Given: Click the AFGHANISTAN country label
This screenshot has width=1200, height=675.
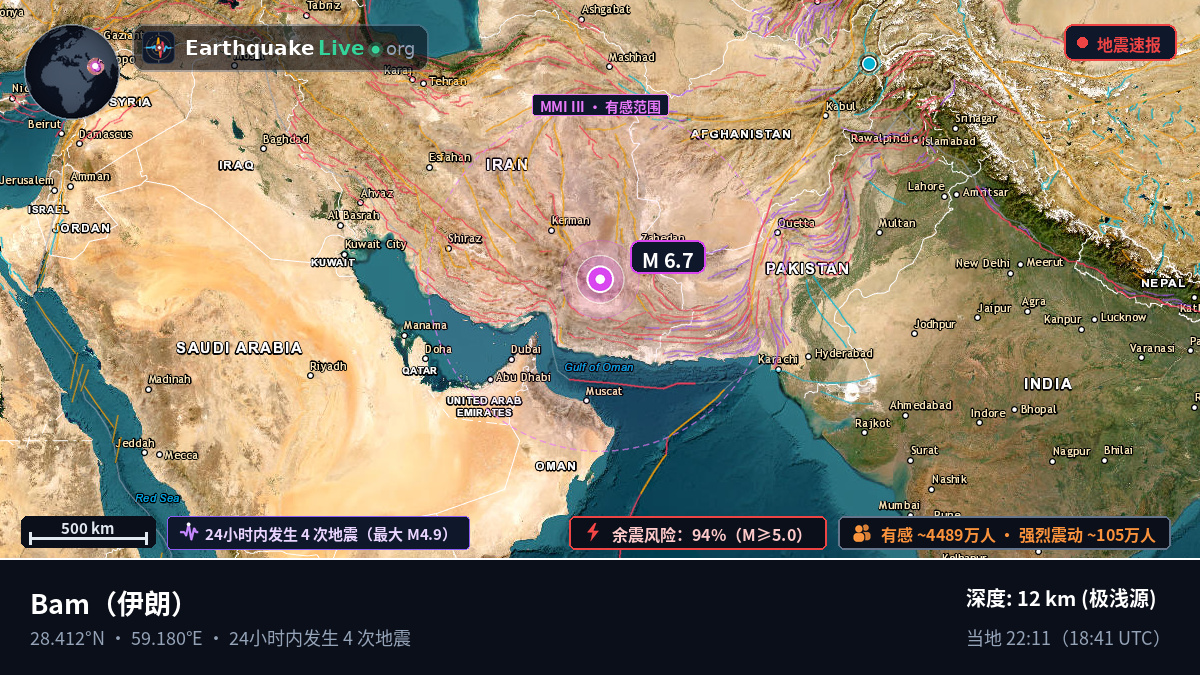Looking at the screenshot, I should (x=741, y=134).
